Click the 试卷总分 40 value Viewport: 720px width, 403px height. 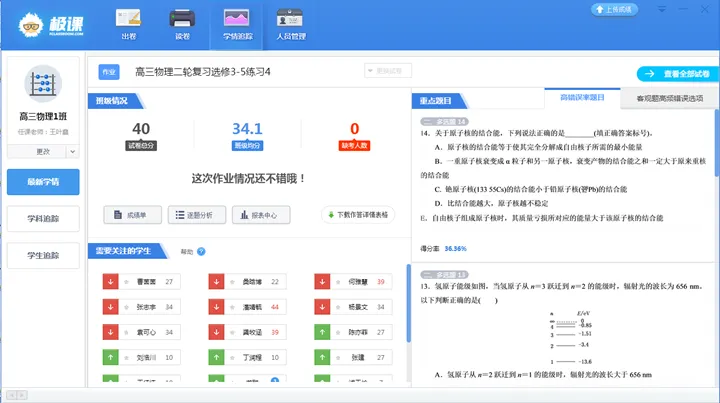click(x=141, y=129)
